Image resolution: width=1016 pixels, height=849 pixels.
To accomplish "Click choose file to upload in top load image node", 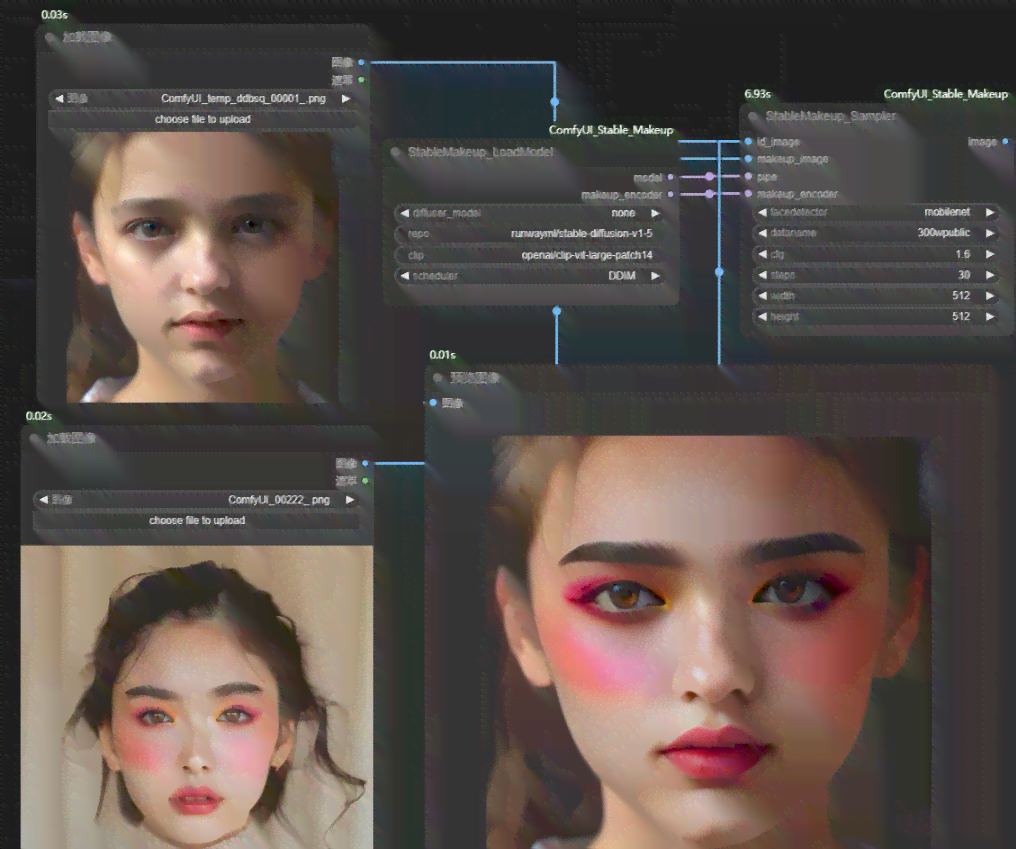I will (203, 119).
